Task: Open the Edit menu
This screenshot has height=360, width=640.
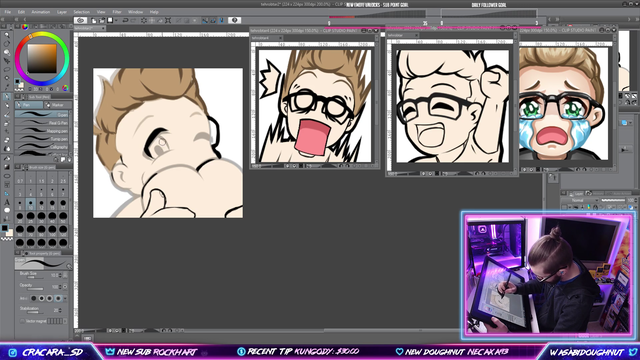Action: point(21,12)
